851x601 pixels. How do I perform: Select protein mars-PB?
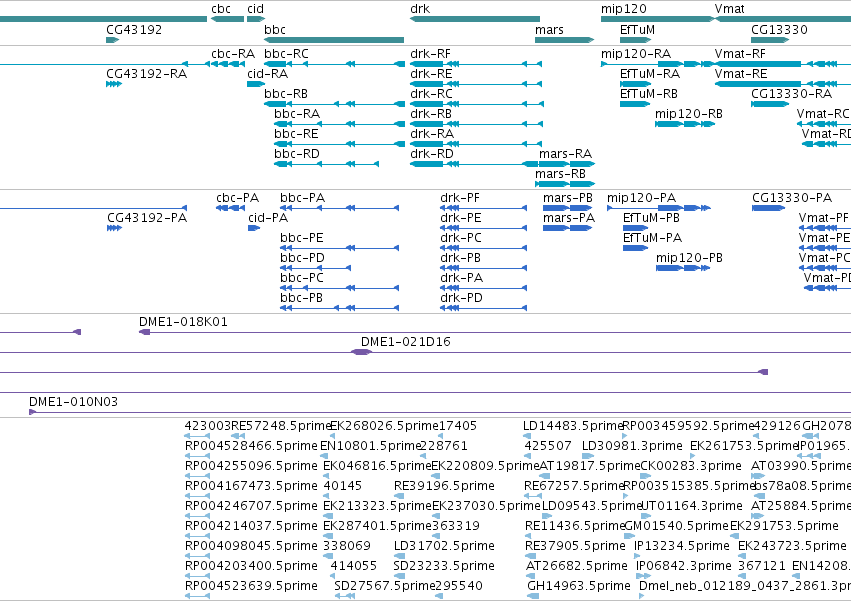point(567,208)
